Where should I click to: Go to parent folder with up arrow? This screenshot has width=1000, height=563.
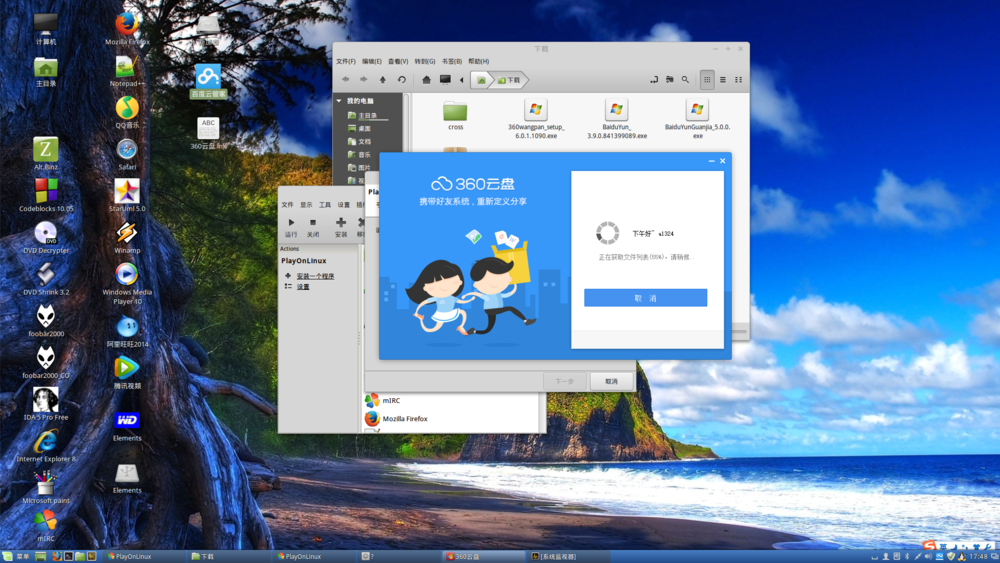pyautogui.click(x=383, y=80)
